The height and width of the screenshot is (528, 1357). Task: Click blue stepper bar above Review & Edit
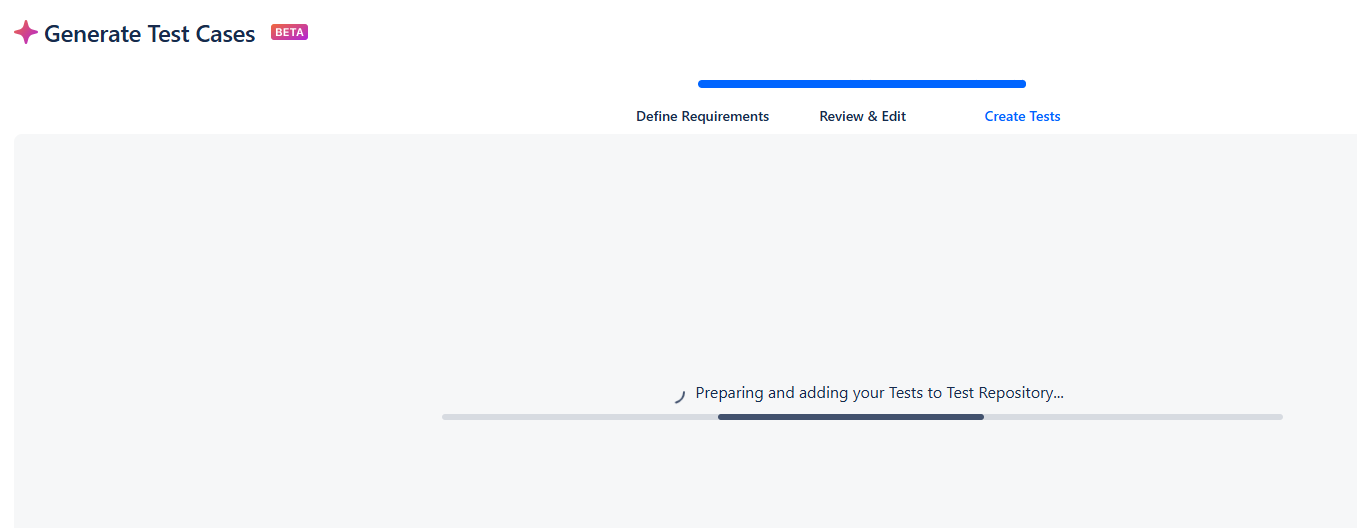pos(862,84)
